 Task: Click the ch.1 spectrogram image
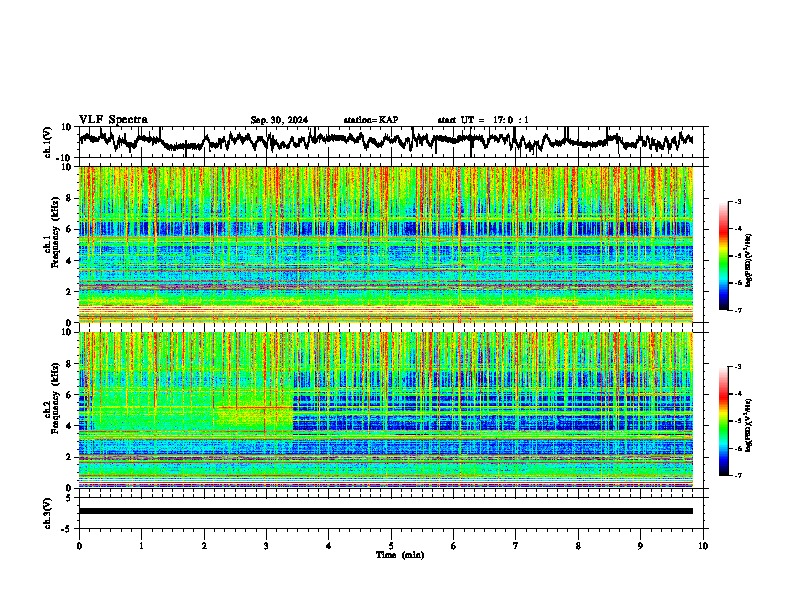[386, 244]
